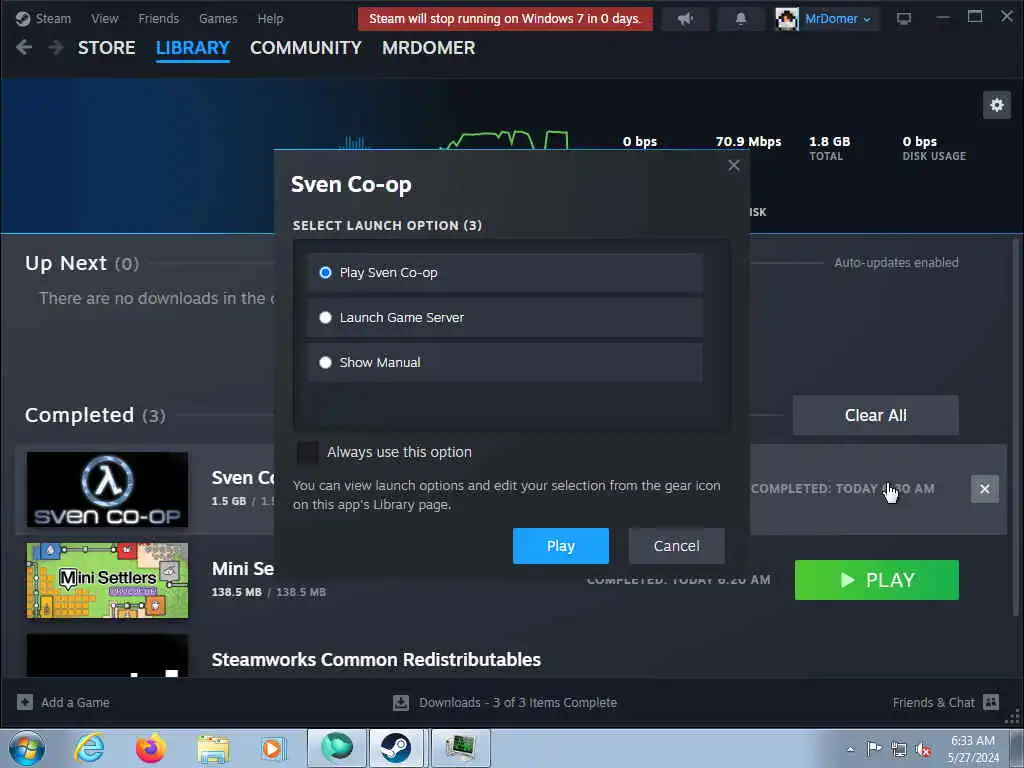Viewport: 1024px width, 768px height.
Task: Launch Firefox from taskbar
Action: [x=151, y=748]
